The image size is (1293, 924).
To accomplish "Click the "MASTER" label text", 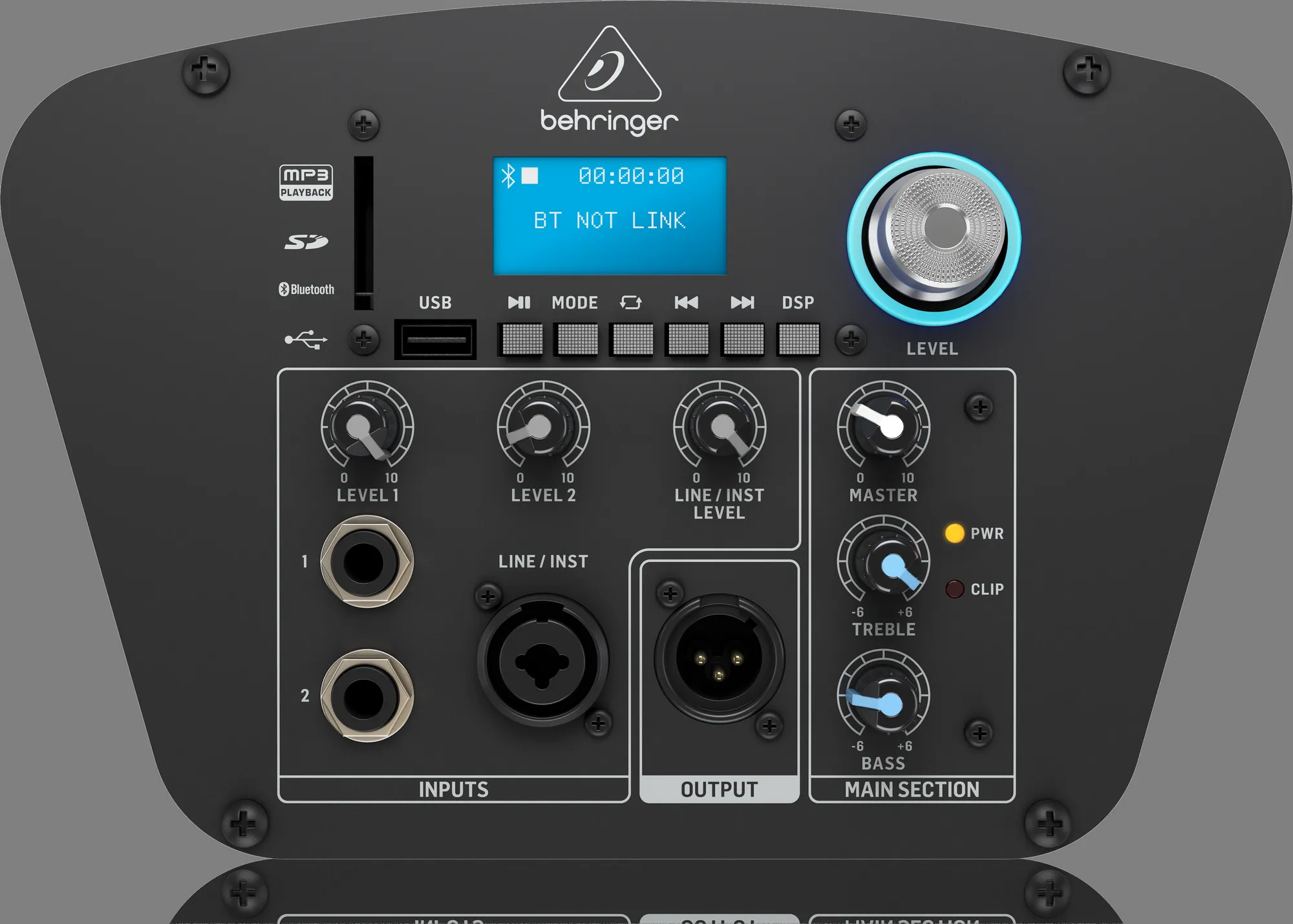I will (x=884, y=495).
